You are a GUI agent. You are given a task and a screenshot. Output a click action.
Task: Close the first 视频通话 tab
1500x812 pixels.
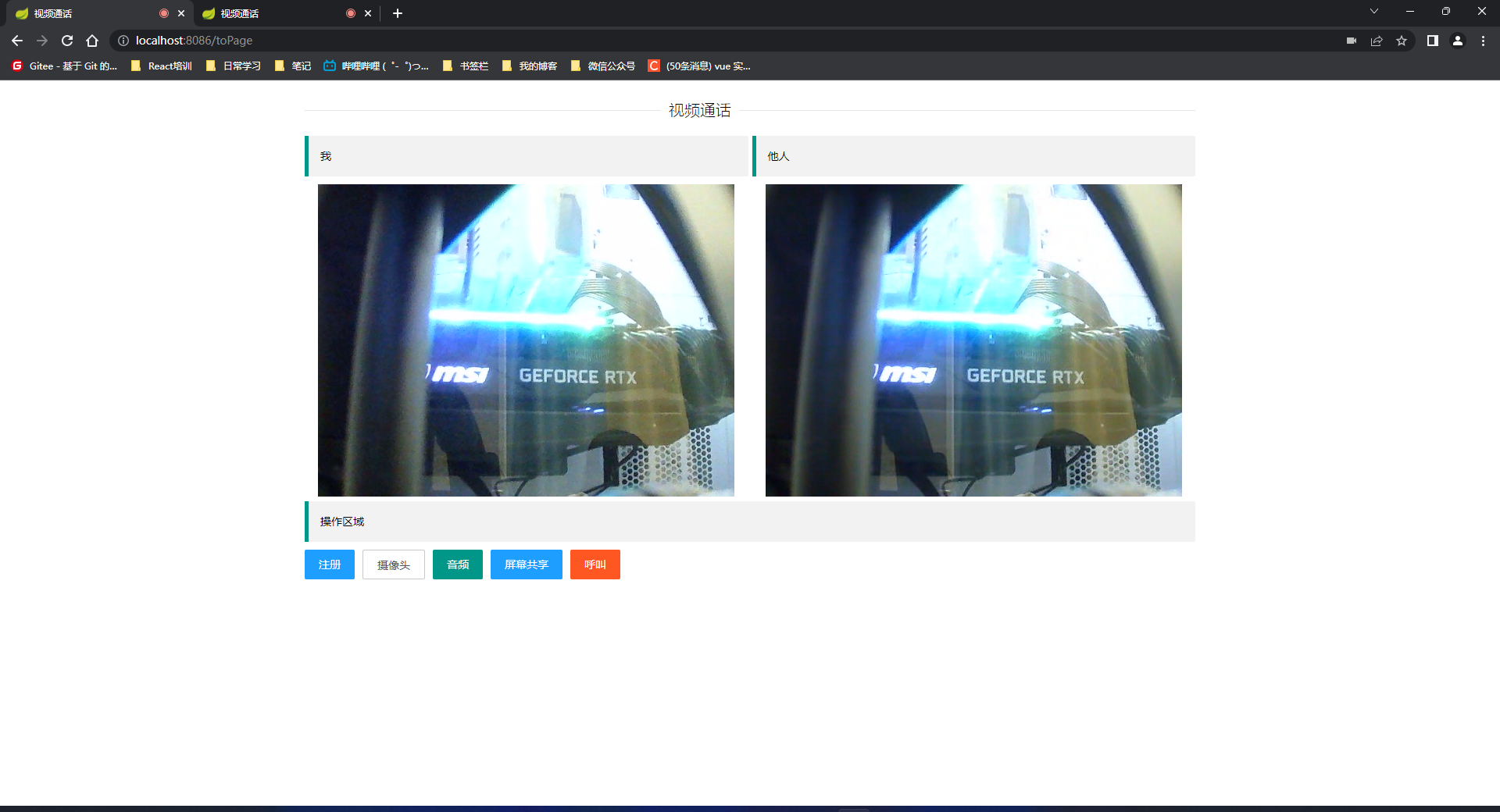click(181, 13)
